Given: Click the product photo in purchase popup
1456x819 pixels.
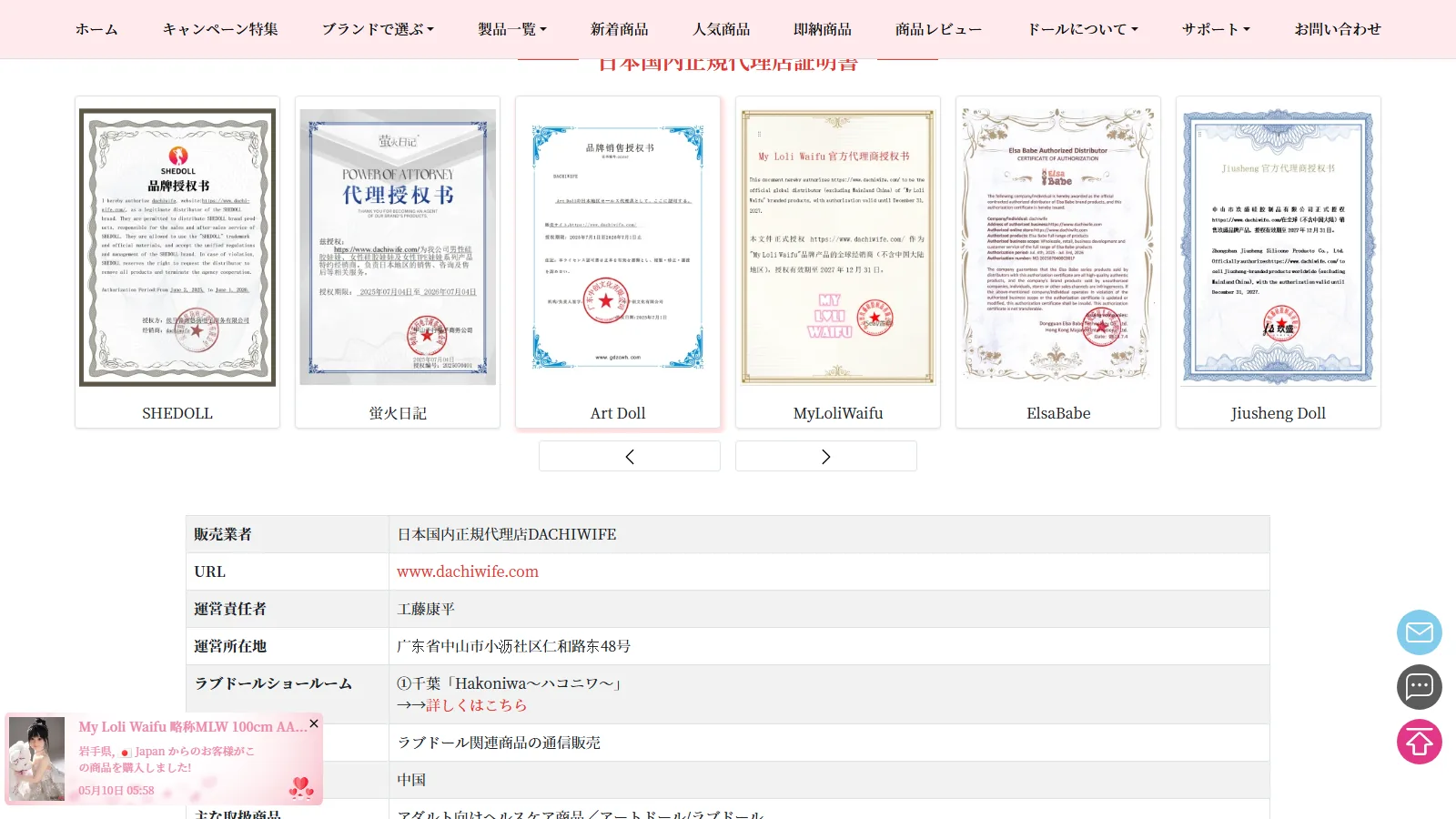Looking at the screenshot, I should [x=37, y=759].
